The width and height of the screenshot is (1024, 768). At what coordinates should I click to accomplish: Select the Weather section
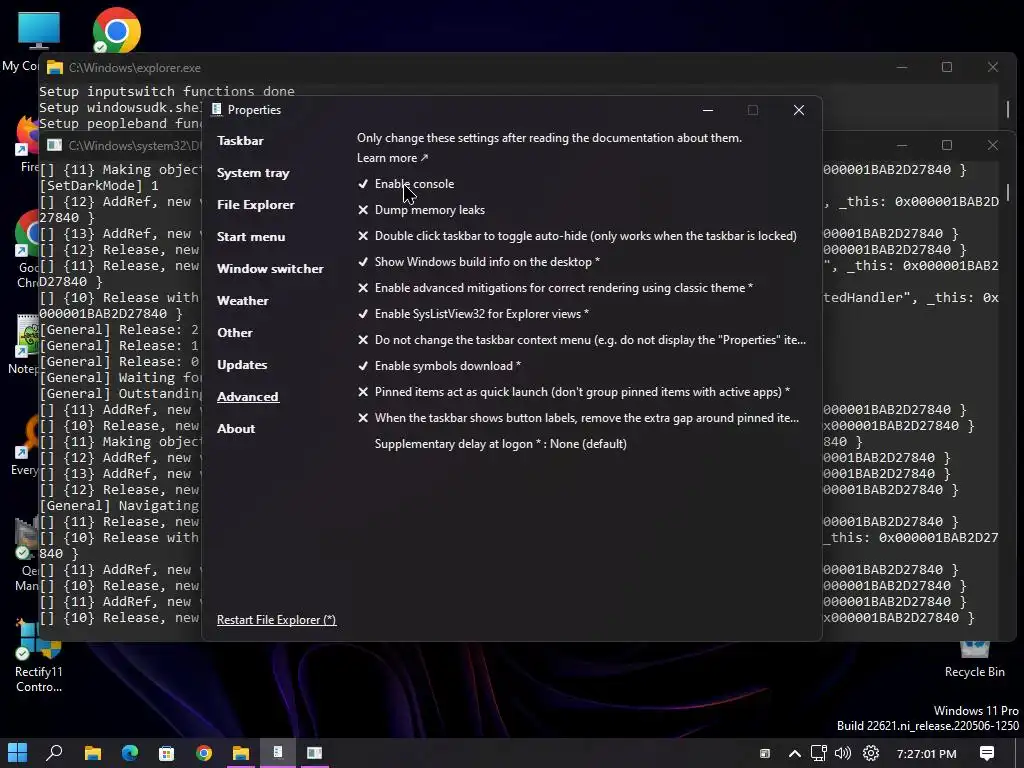point(242,301)
